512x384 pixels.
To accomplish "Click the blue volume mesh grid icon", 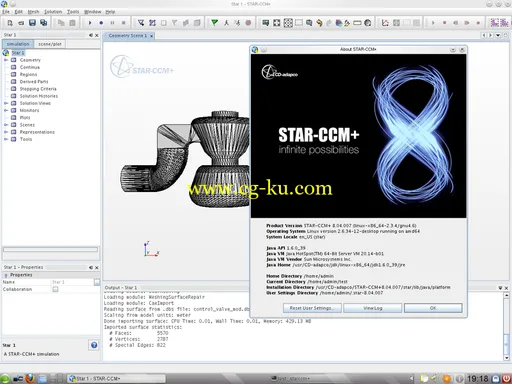I will click(x=152, y=23).
